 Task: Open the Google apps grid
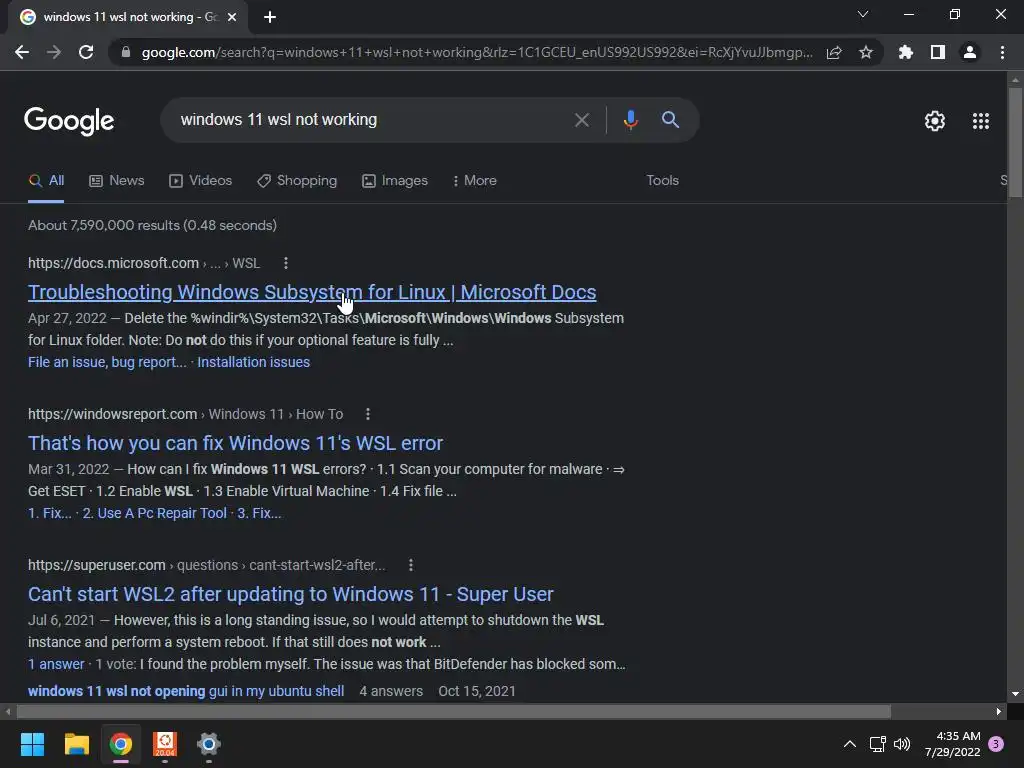pyautogui.click(x=981, y=121)
